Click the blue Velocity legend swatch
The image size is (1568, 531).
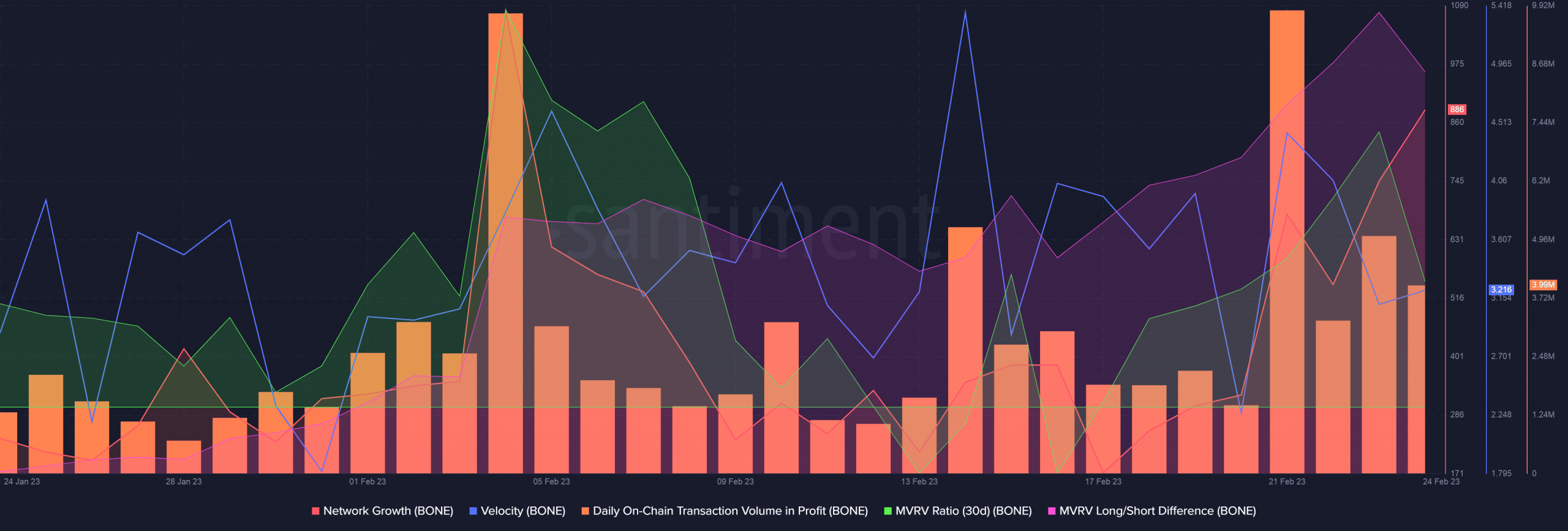pos(473,511)
